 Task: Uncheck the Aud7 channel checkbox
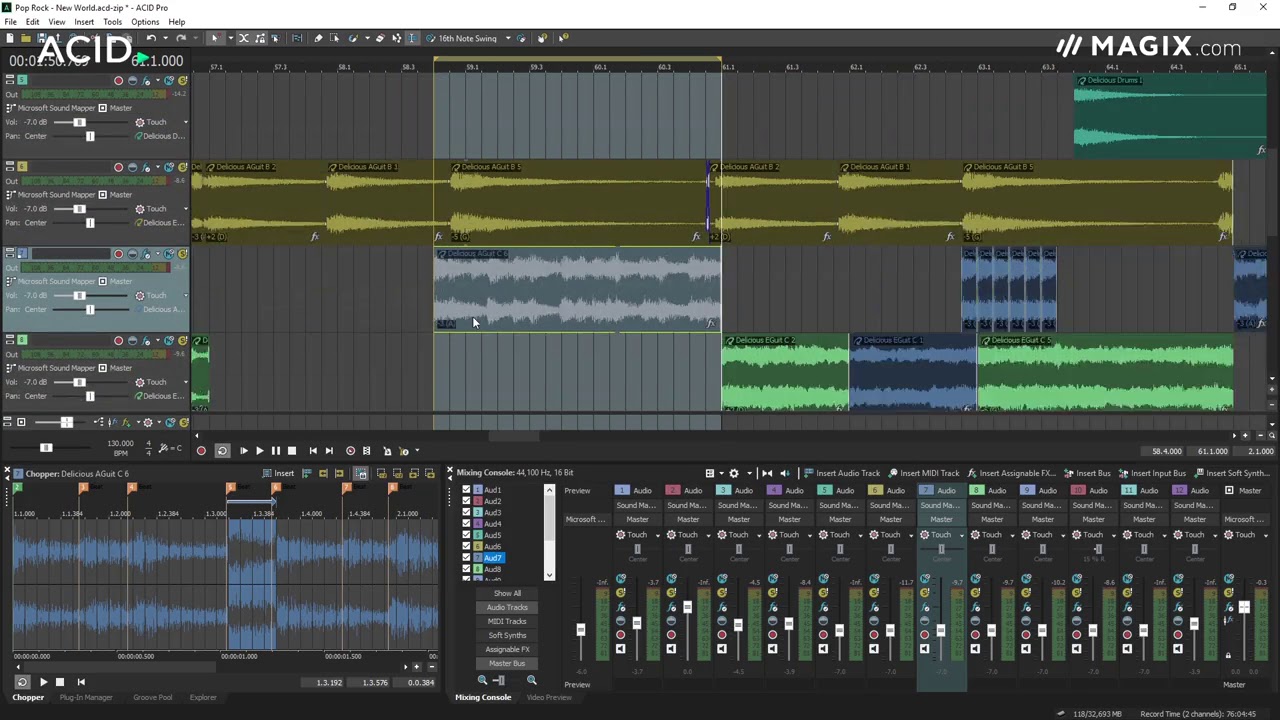coord(466,557)
